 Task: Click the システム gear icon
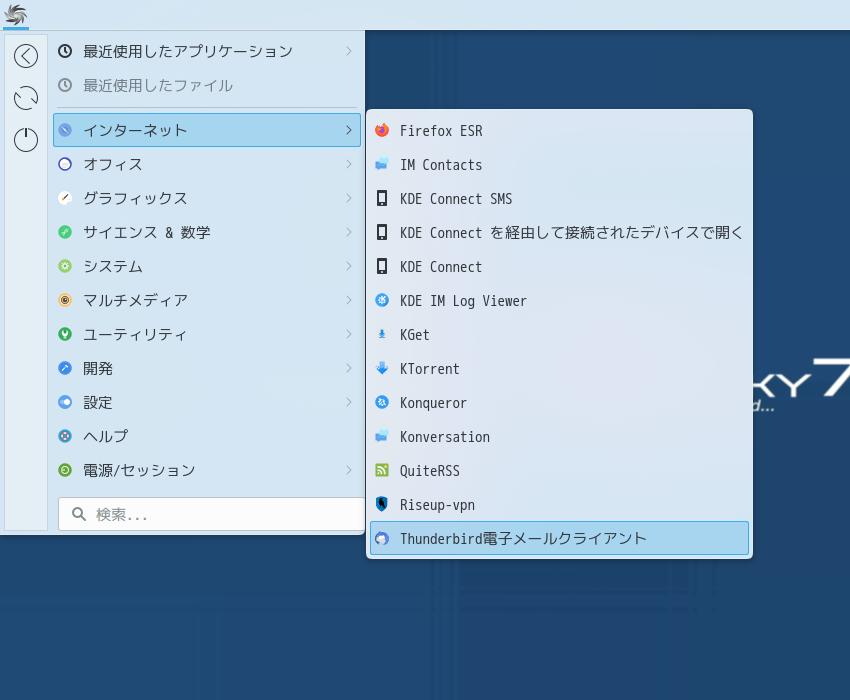(x=65, y=266)
